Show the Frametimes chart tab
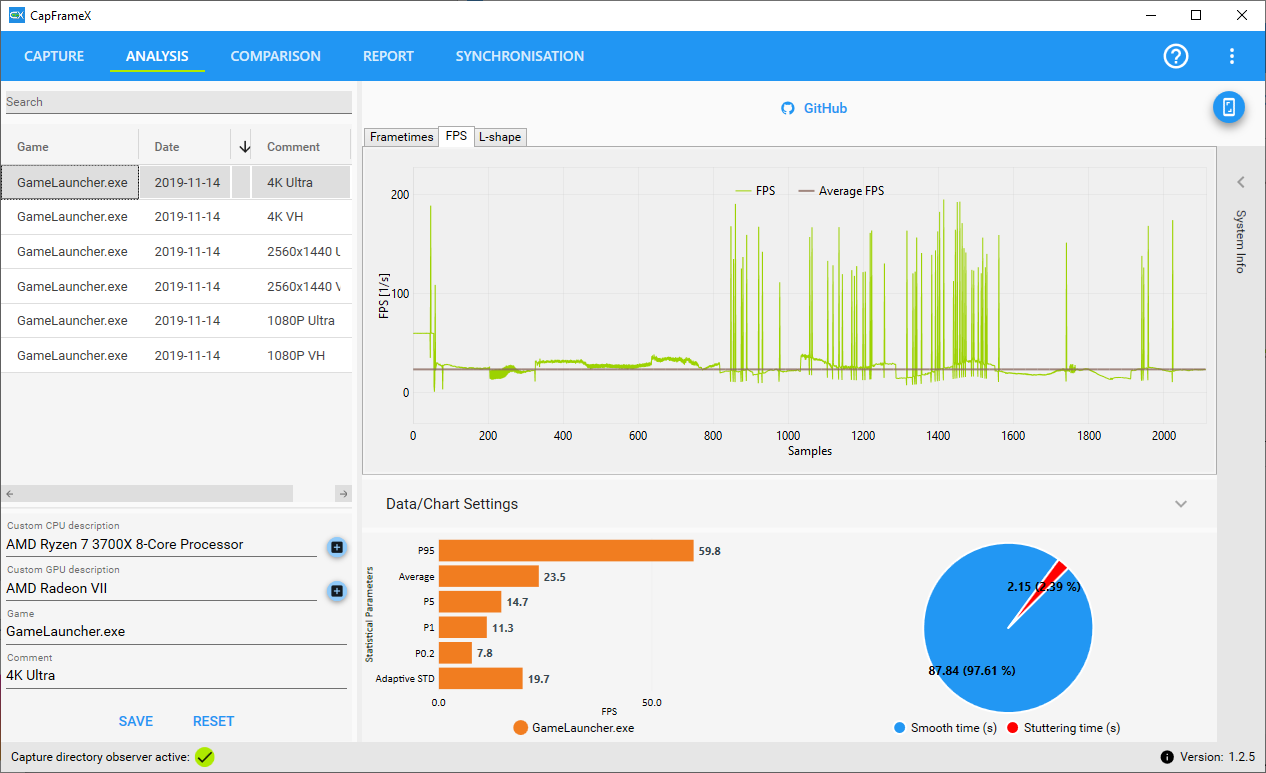The image size is (1266, 773). pyautogui.click(x=401, y=137)
